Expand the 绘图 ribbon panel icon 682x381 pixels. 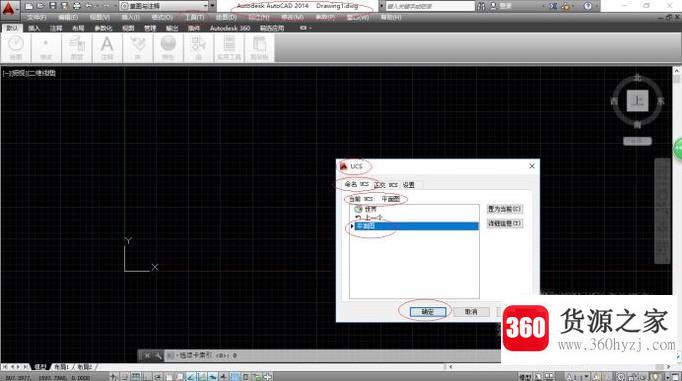click(16, 48)
